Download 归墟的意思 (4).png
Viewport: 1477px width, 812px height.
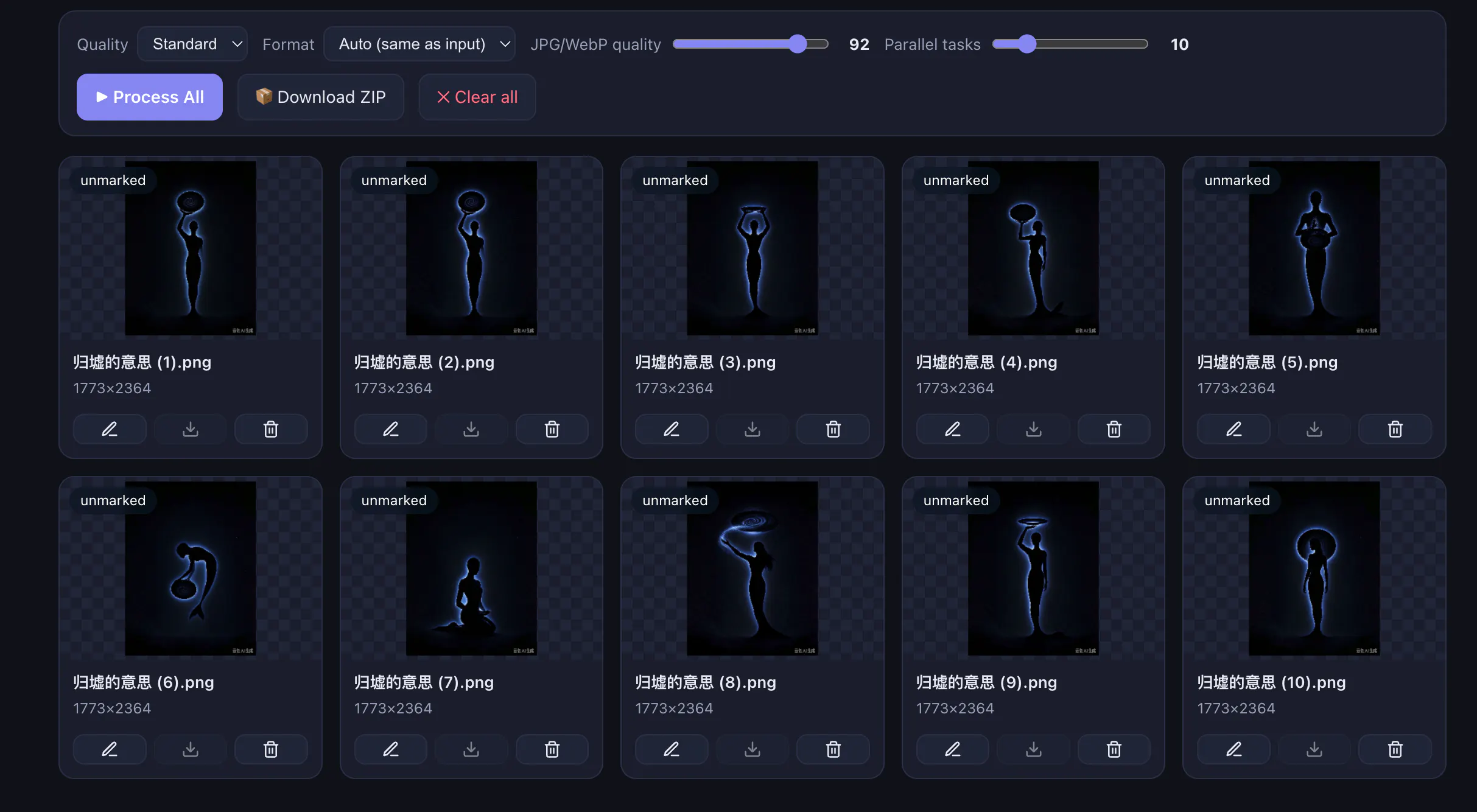1034,429
